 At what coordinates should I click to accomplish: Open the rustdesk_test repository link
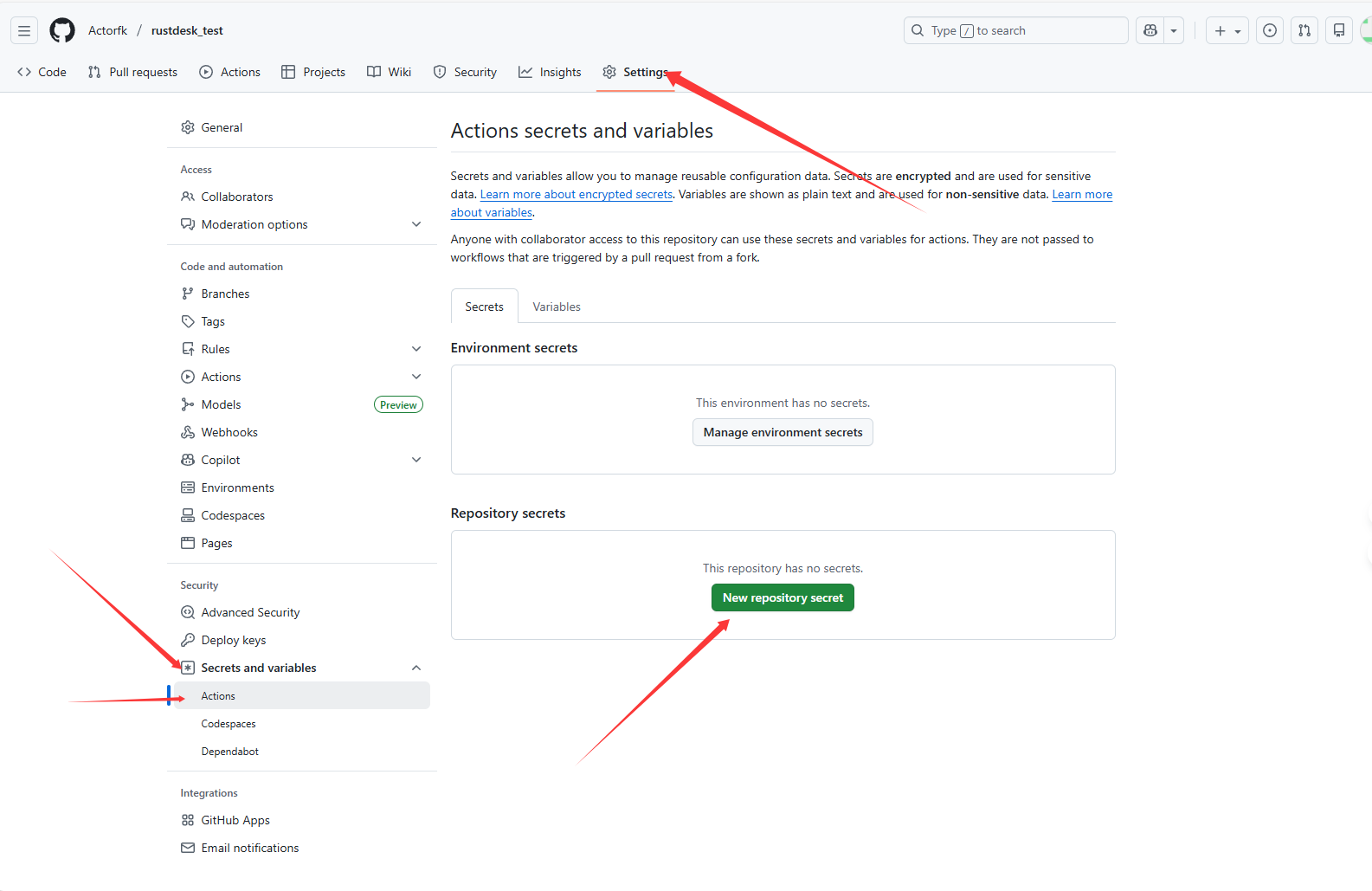187,30
